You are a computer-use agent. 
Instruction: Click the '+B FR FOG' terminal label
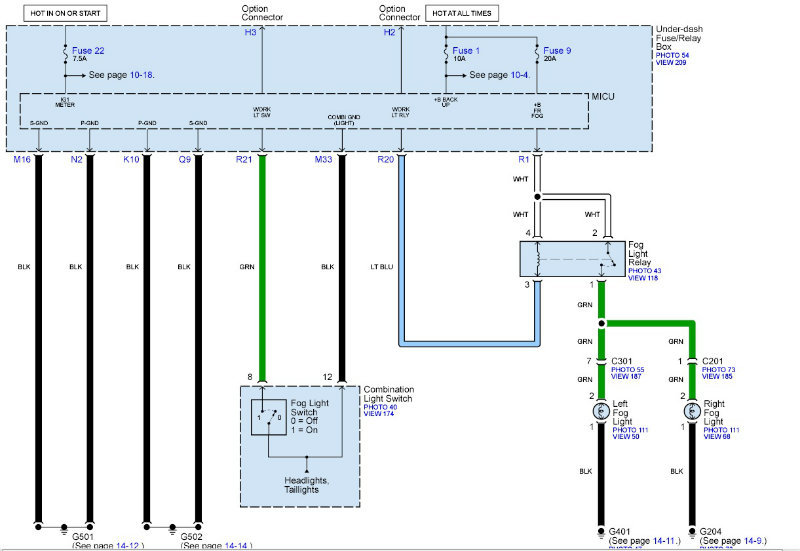(x=537, y=110)
